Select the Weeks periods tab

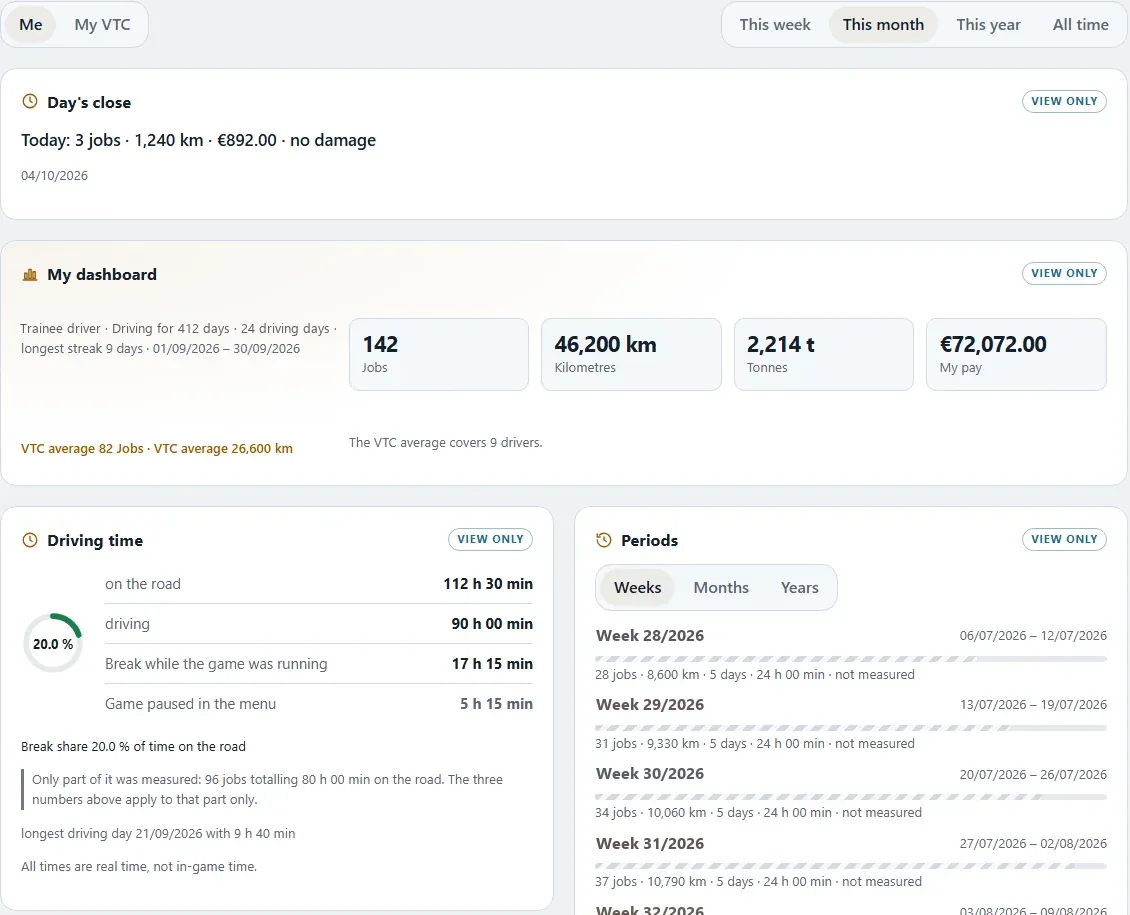(x=637, y=588)
